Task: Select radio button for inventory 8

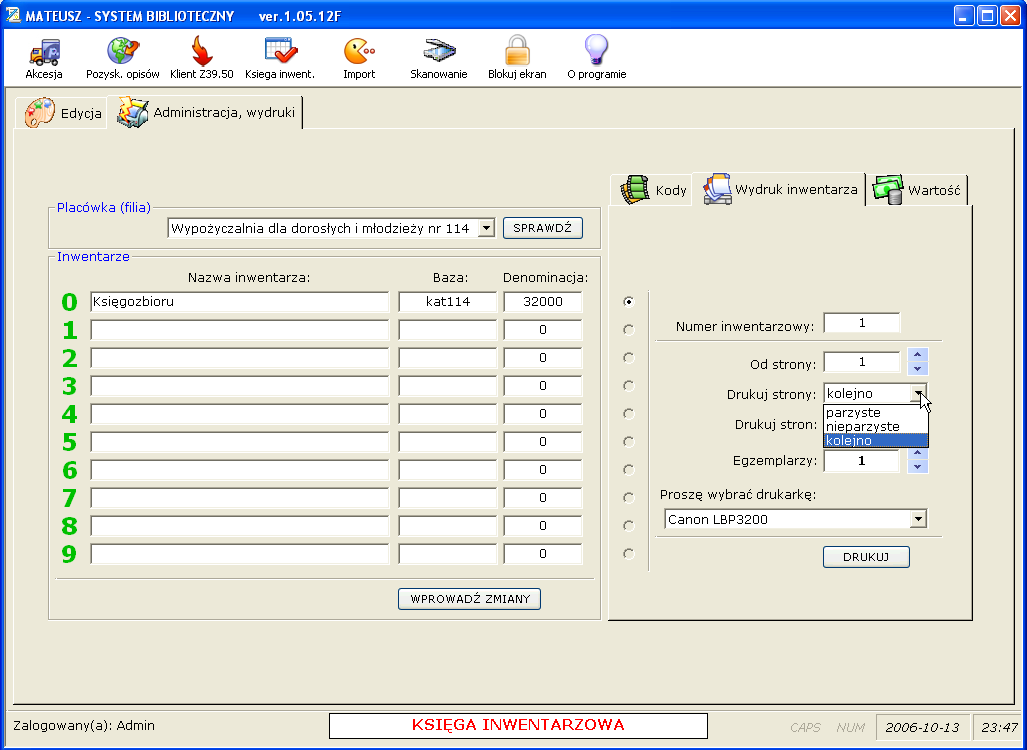Action: (x=629, y=526)
